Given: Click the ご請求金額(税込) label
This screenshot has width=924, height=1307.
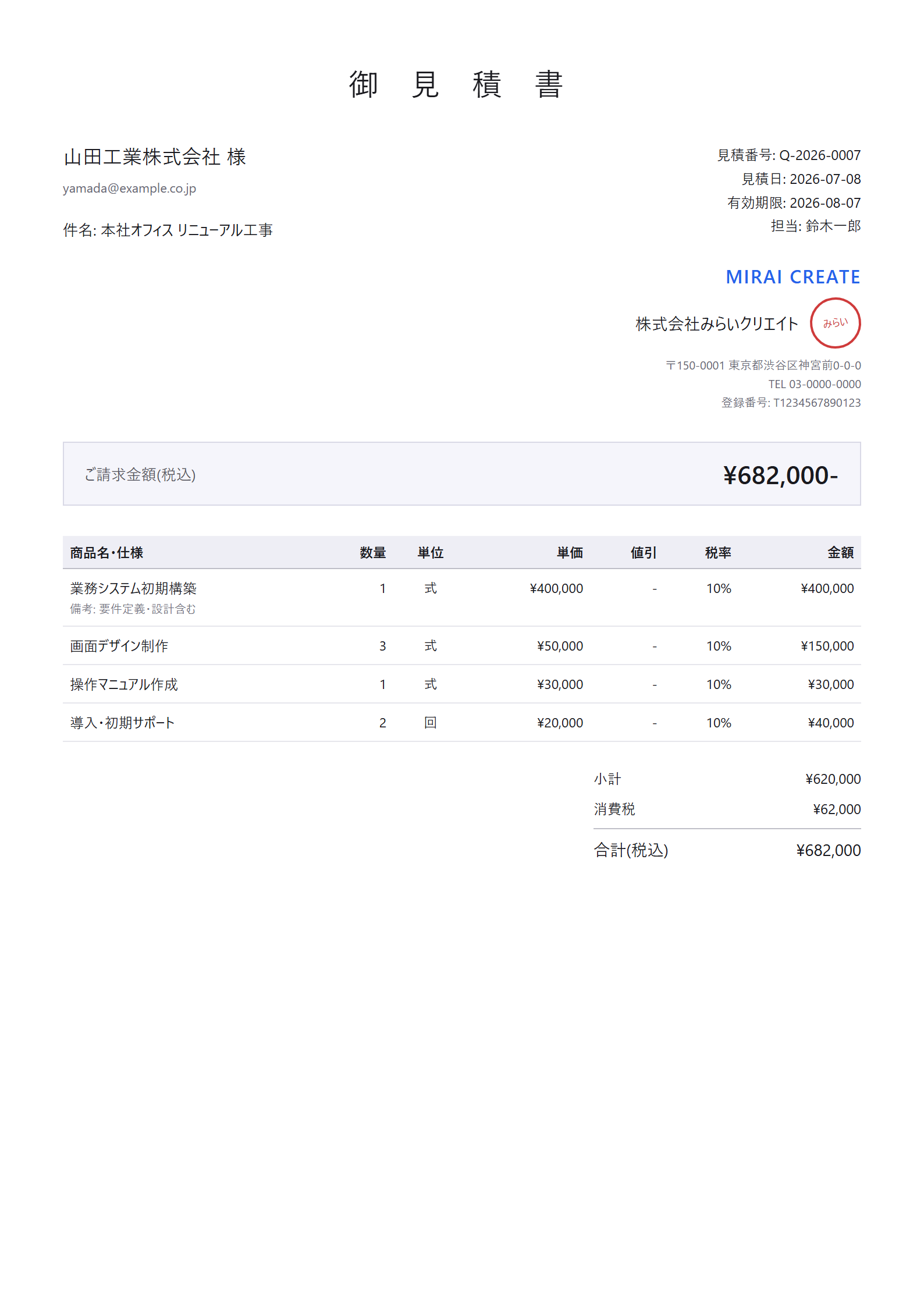Looking at the screenshot, I should pos(140,475).
